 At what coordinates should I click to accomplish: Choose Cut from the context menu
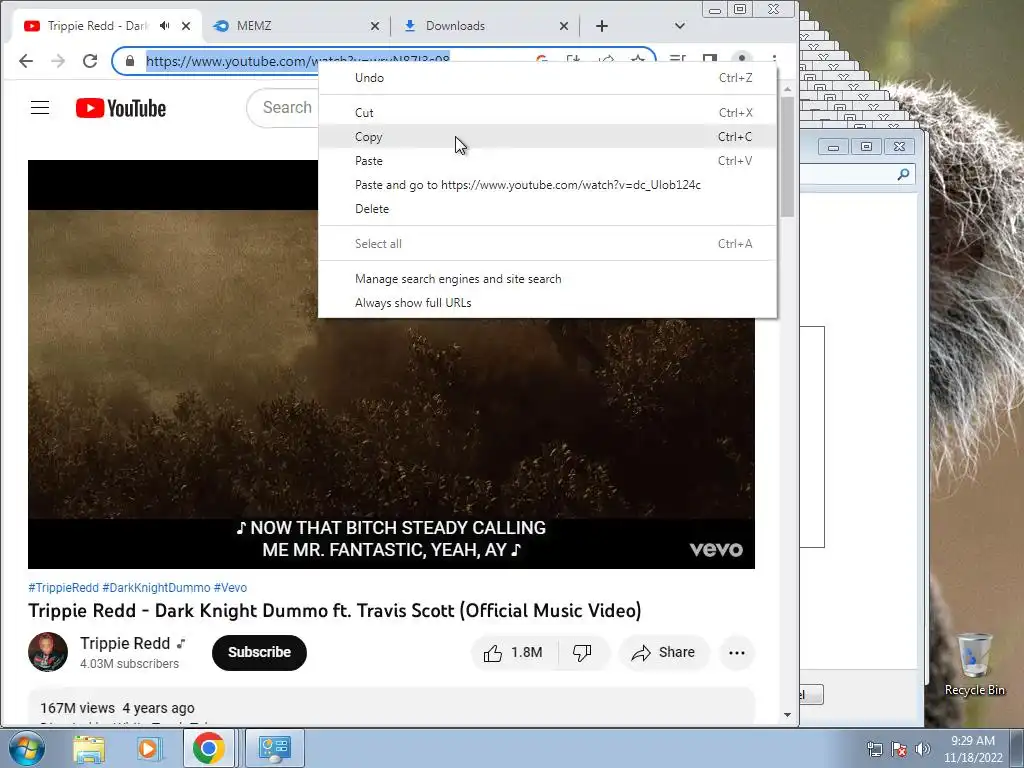coord(547,113)
